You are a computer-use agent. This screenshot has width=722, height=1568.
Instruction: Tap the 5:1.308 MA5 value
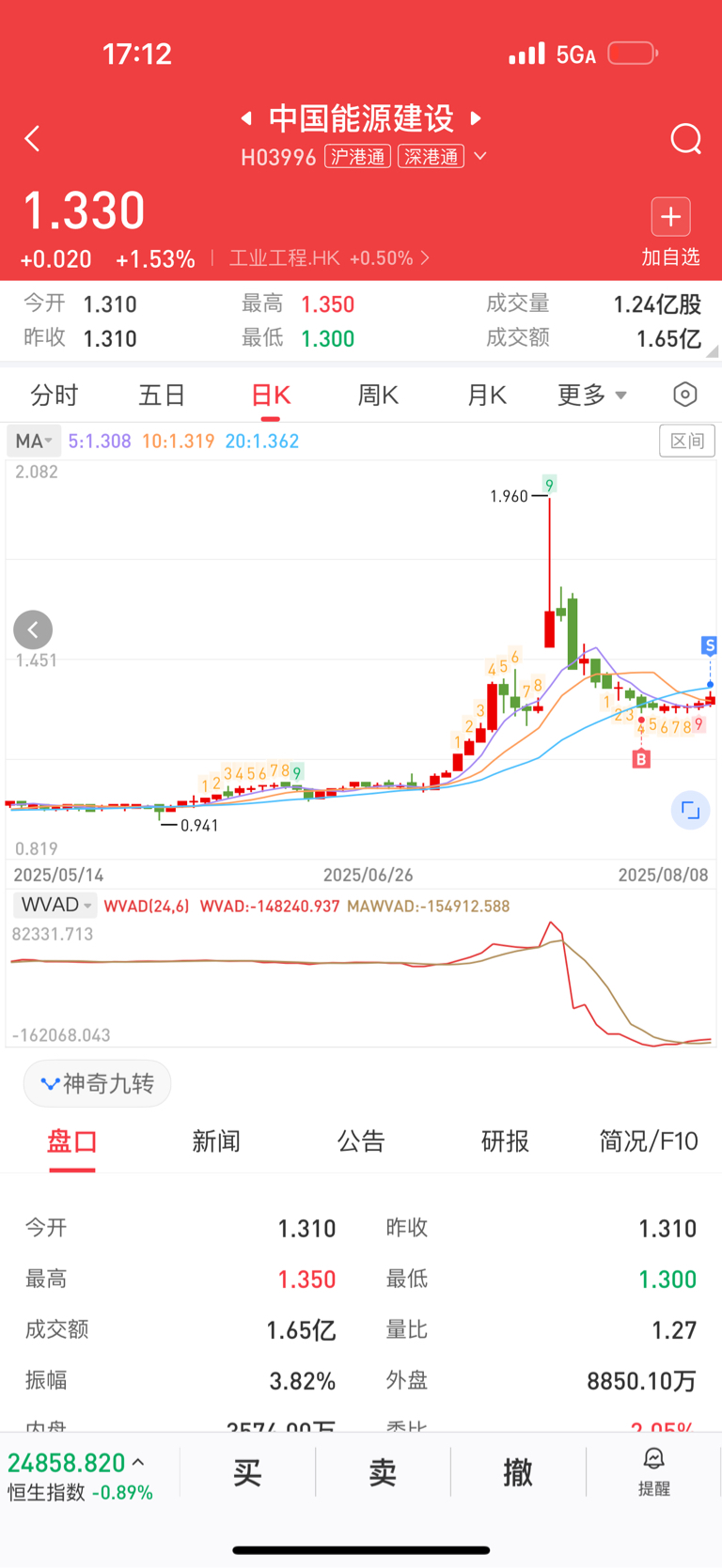click(100, 441)
